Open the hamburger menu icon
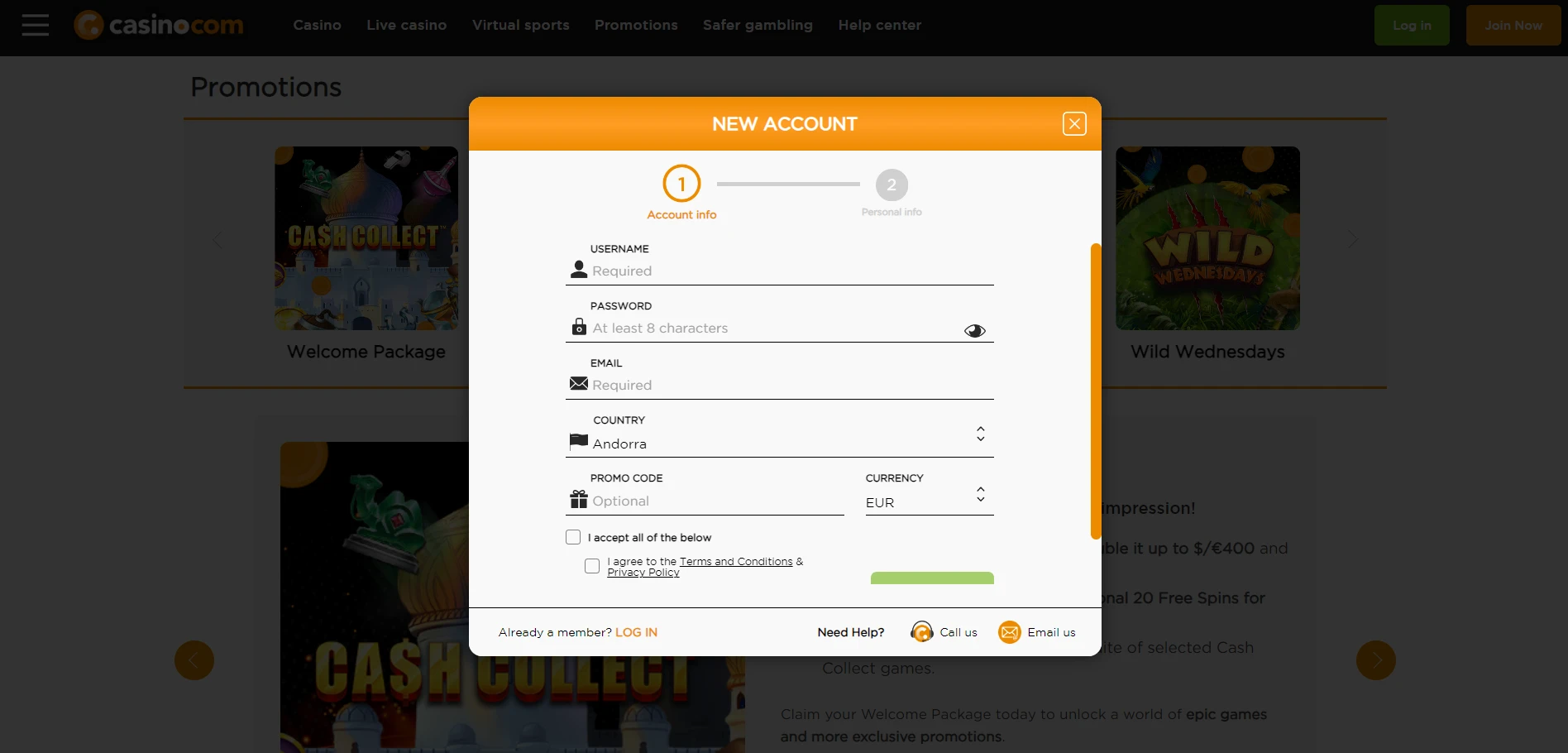1568x753 pixels. [36, 25]
